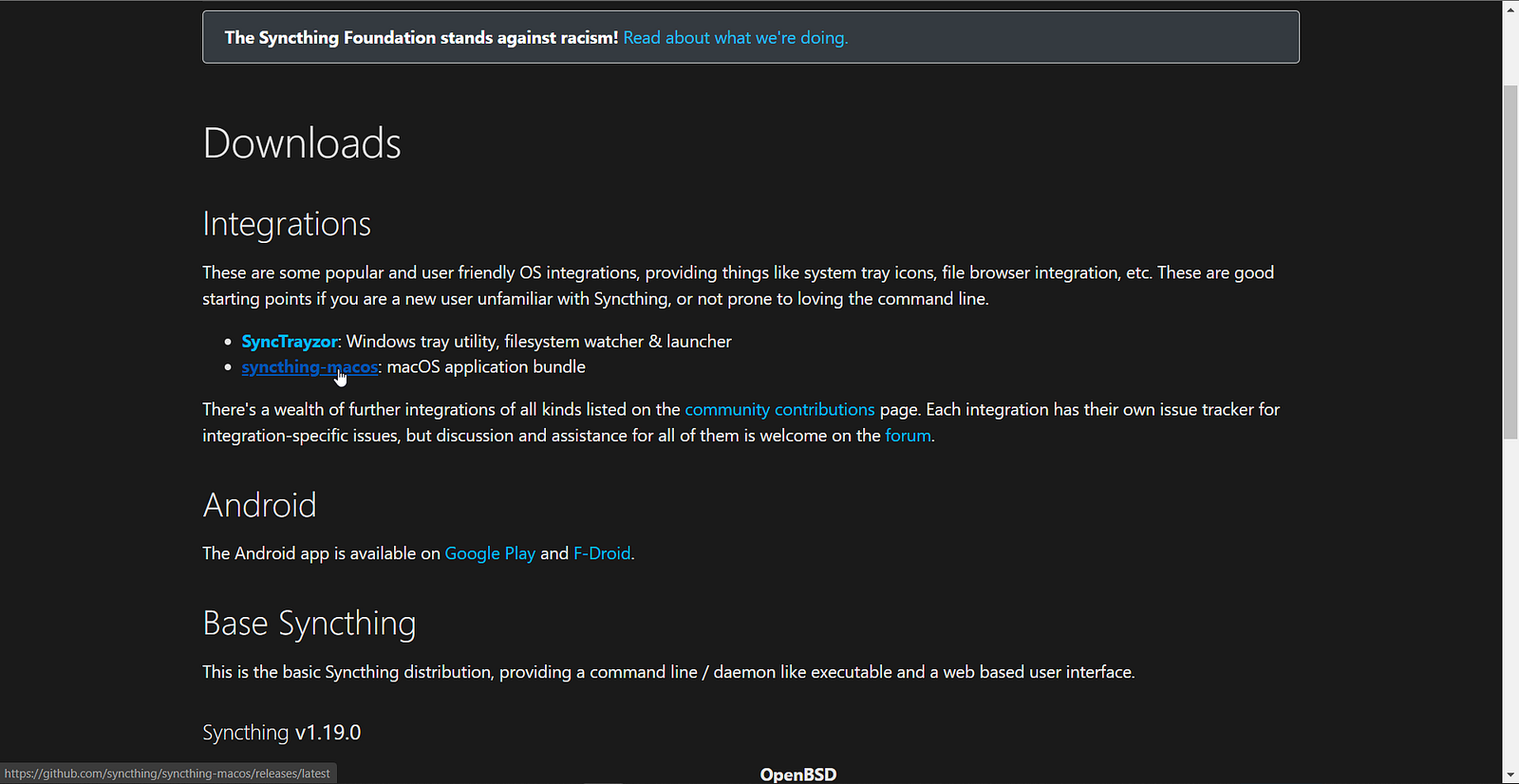Viewport: 1519px width, 784px height.
Task: Click the "Downloads" page heading
Action: pyautogui.click(x=302, y=143)
